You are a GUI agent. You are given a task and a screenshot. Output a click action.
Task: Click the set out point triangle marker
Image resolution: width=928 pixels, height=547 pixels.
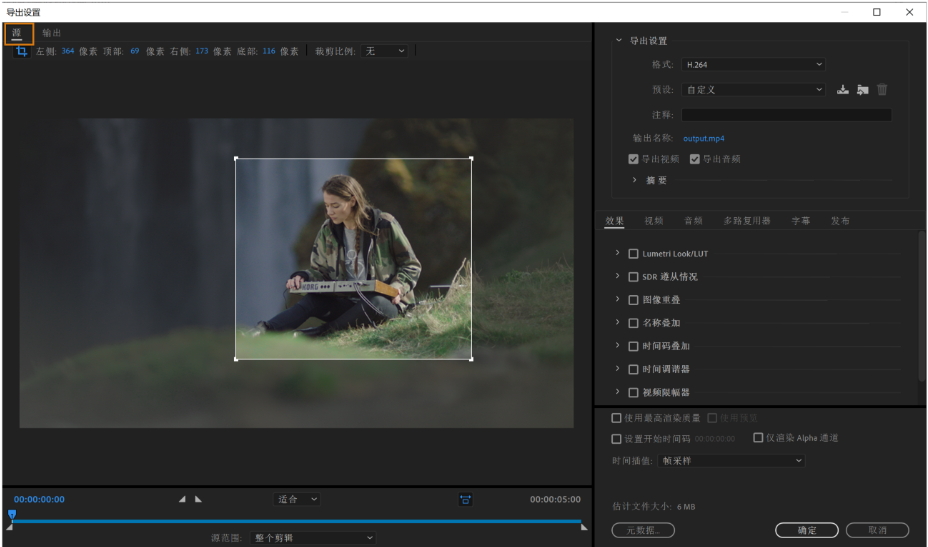pos(198,499)
